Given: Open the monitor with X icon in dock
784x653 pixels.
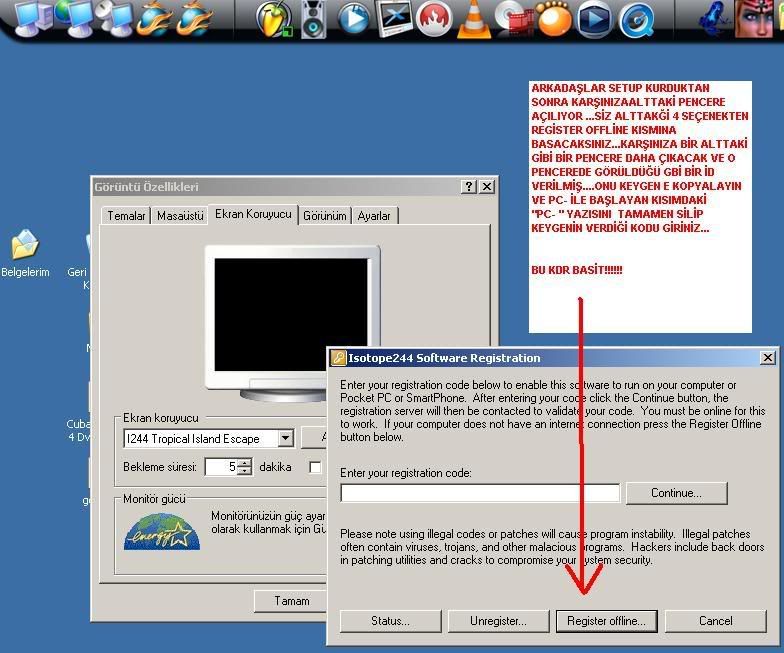Looking at the screenshot, I should (394, 18).
